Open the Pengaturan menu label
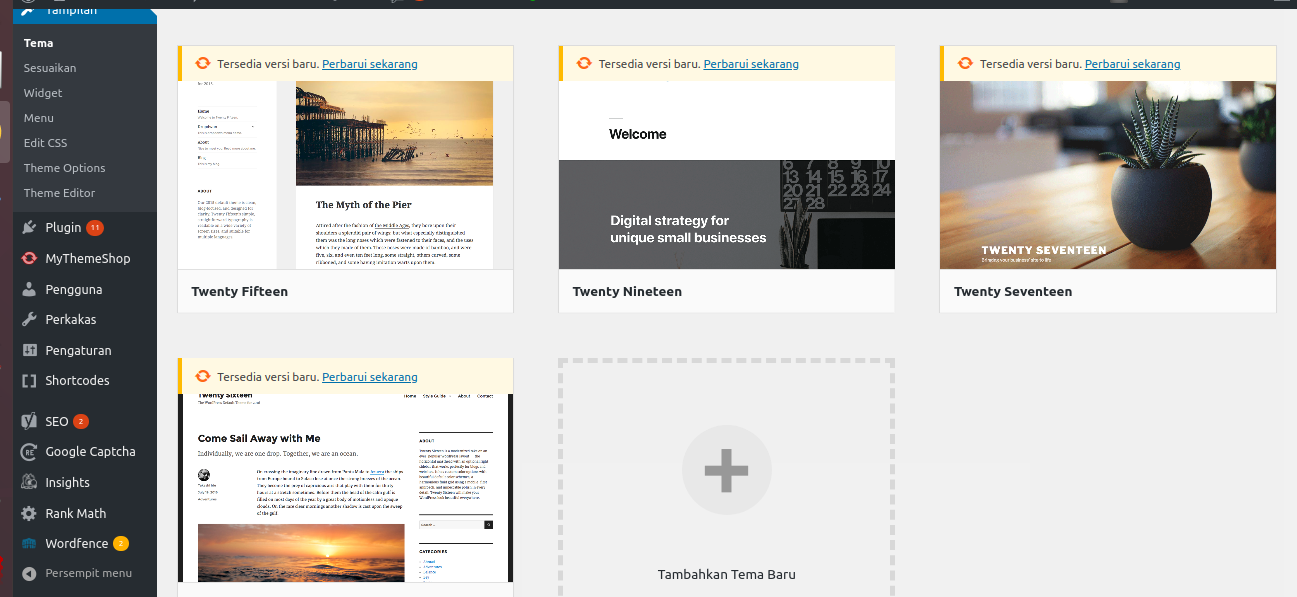This screenshot has width=1297, height=597. 78,350
